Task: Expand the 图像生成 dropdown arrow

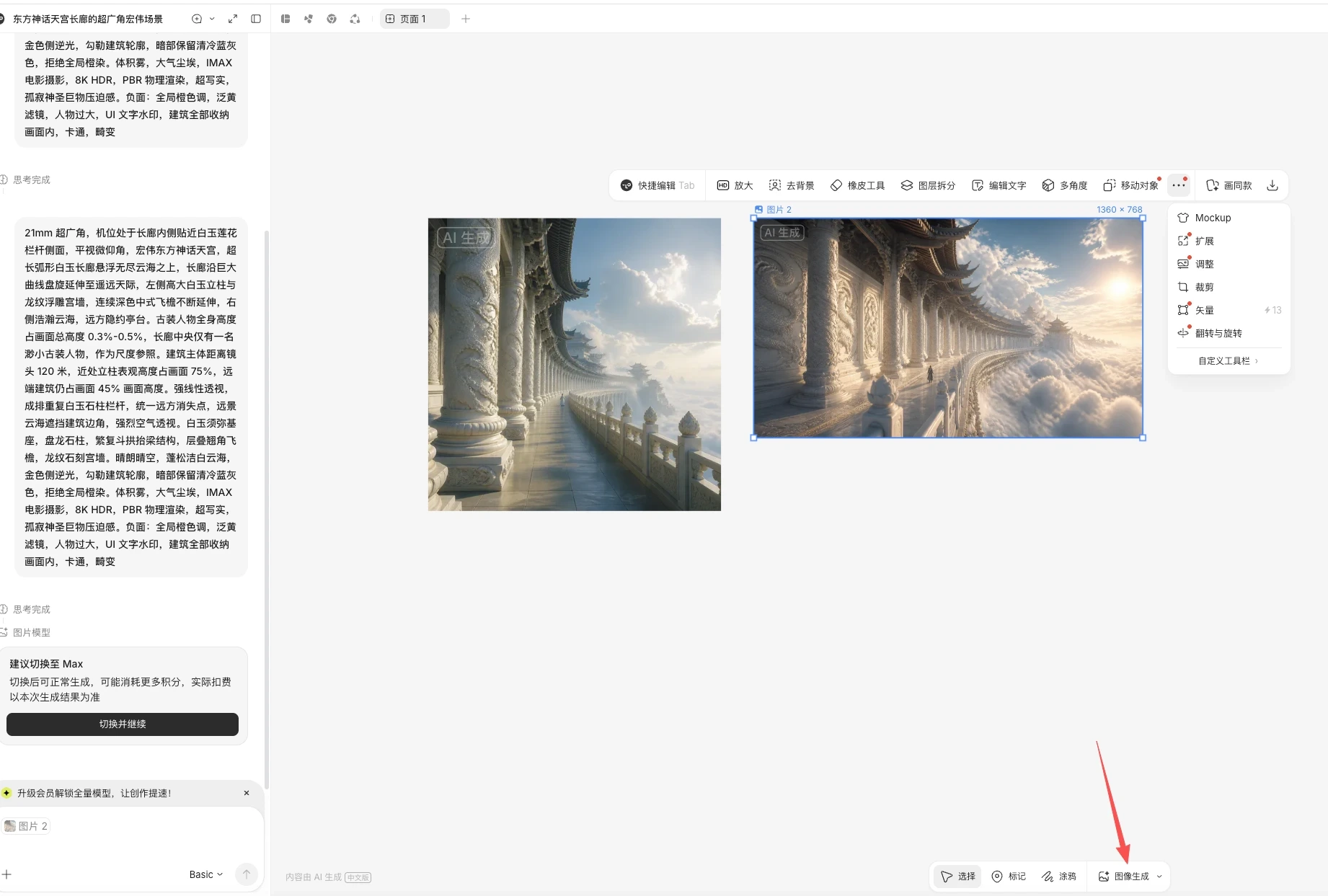Action: pos(1159,877)
